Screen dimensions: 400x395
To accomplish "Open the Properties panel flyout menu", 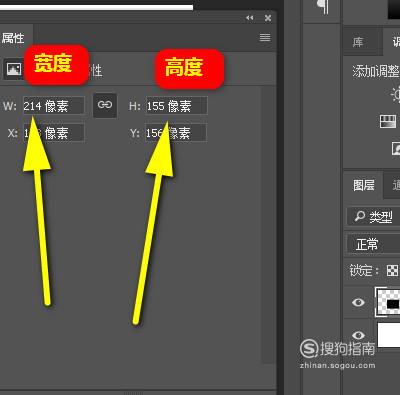I will pos(265,37).
